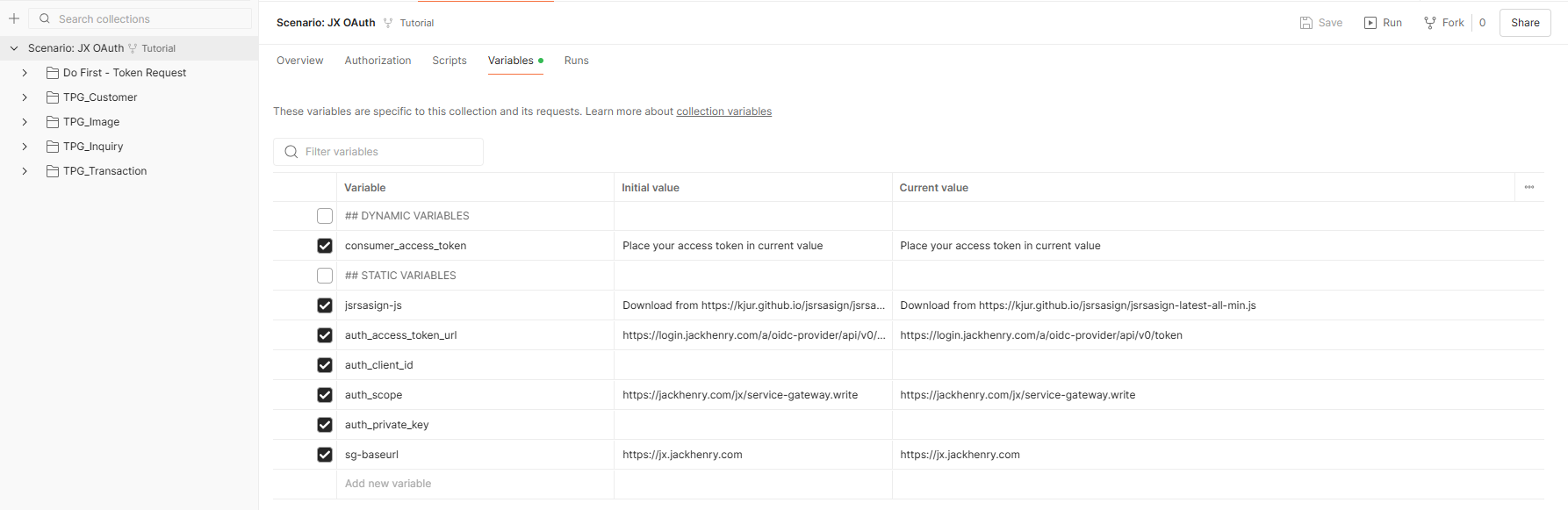Open the three-dot column options menu
1568x510 pixels.
1528,187
